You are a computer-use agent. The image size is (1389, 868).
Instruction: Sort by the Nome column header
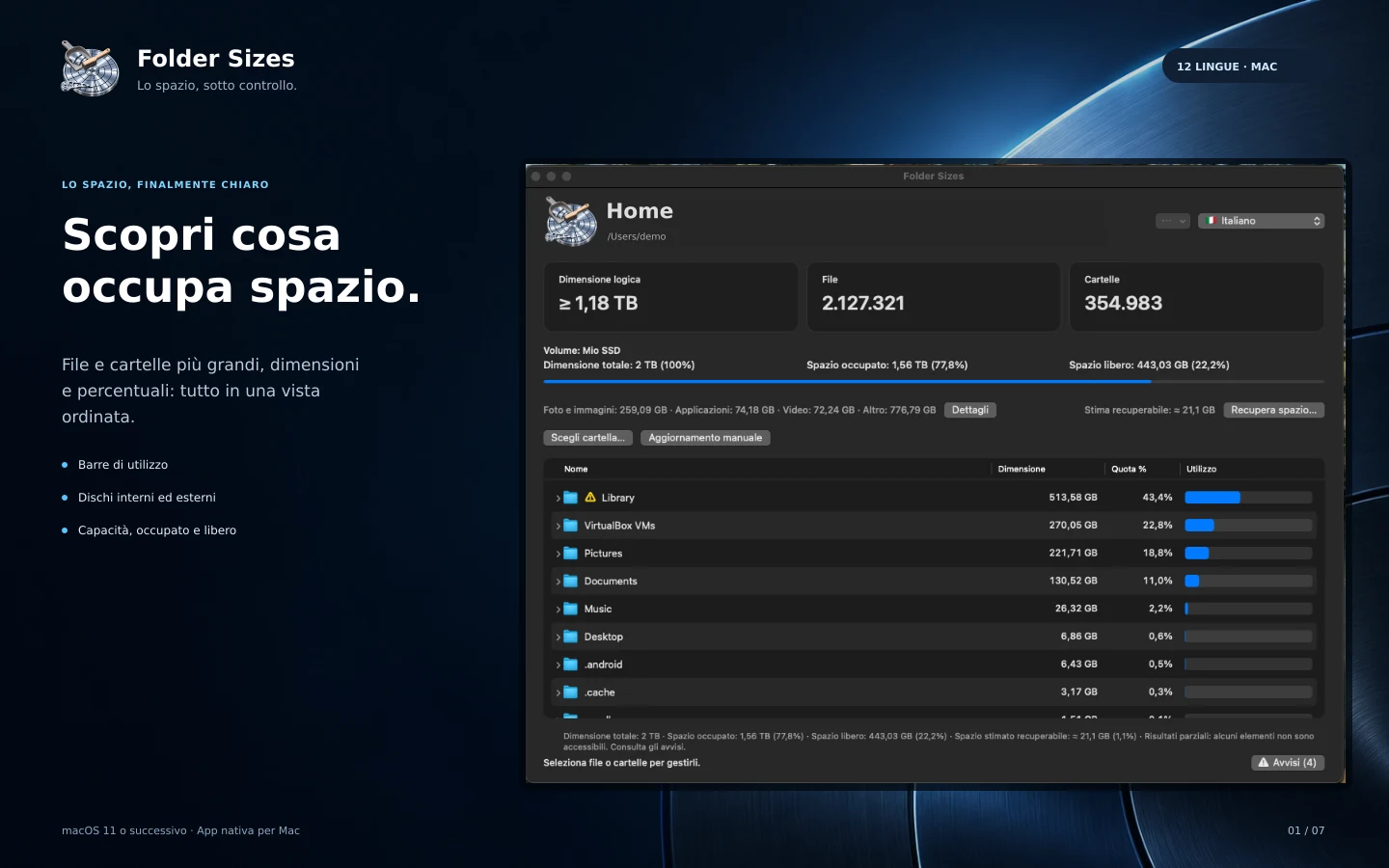pos(576,469)
